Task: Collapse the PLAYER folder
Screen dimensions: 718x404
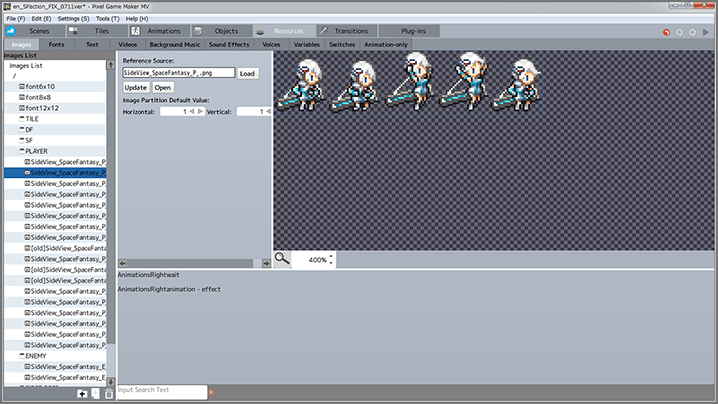Action: [x=21, y=151]
